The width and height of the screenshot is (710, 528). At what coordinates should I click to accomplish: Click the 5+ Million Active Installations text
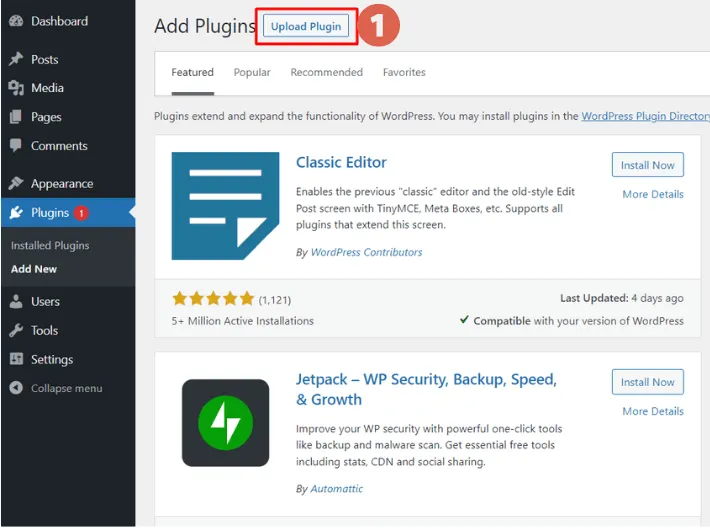coord(242,321)
